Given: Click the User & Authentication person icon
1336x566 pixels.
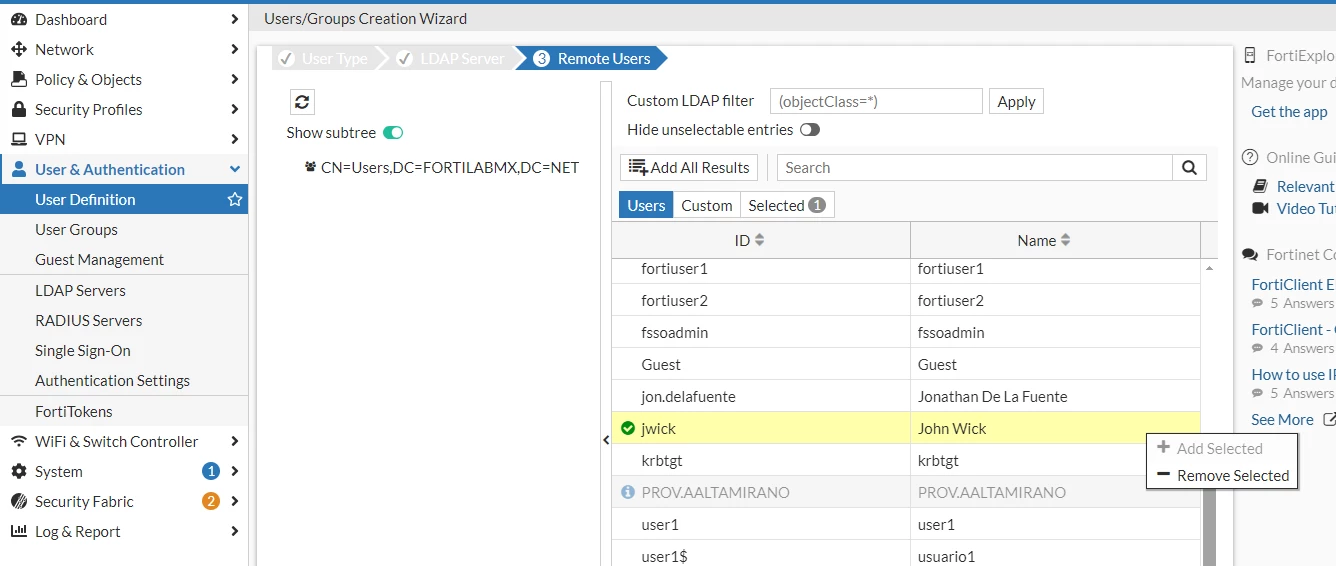Looking at the screenshot, I should coord(18,169).
